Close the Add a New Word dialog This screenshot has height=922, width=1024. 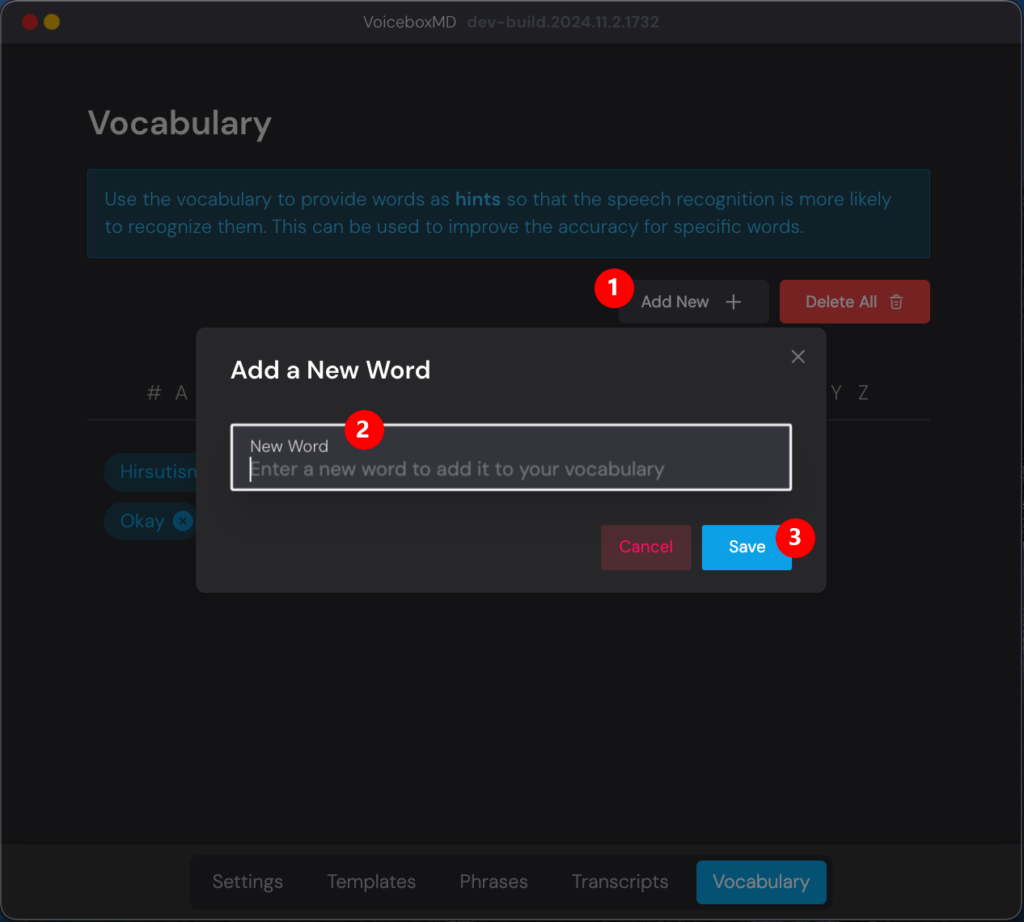pos(797,357)
